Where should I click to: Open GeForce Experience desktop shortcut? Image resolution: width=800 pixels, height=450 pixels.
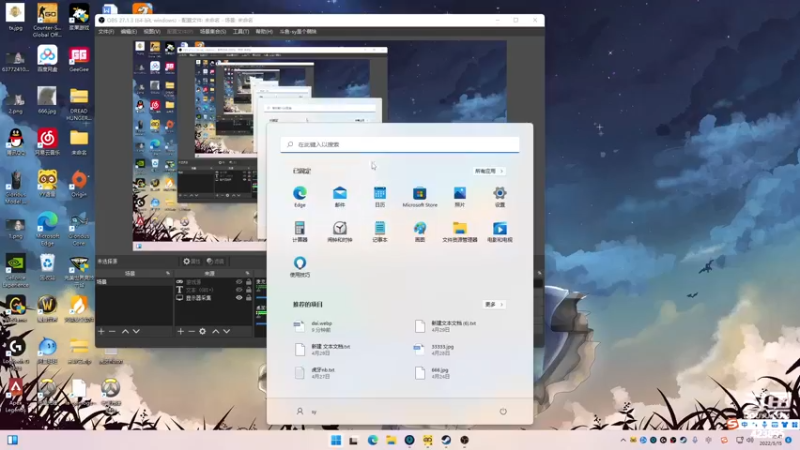pos(15,271)
